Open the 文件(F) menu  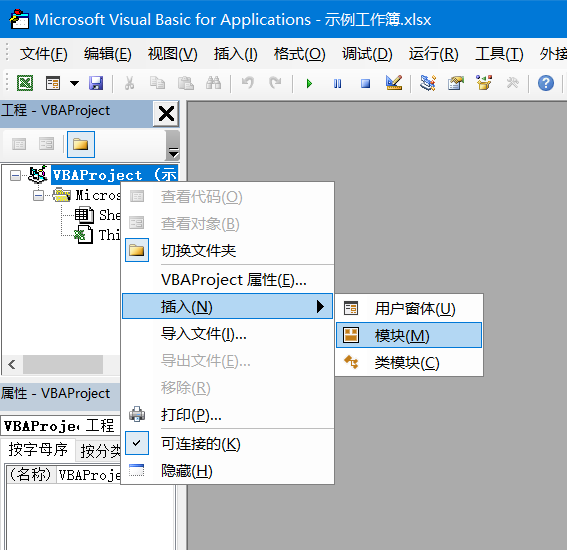pyautogui.click(x=43, y=54)
